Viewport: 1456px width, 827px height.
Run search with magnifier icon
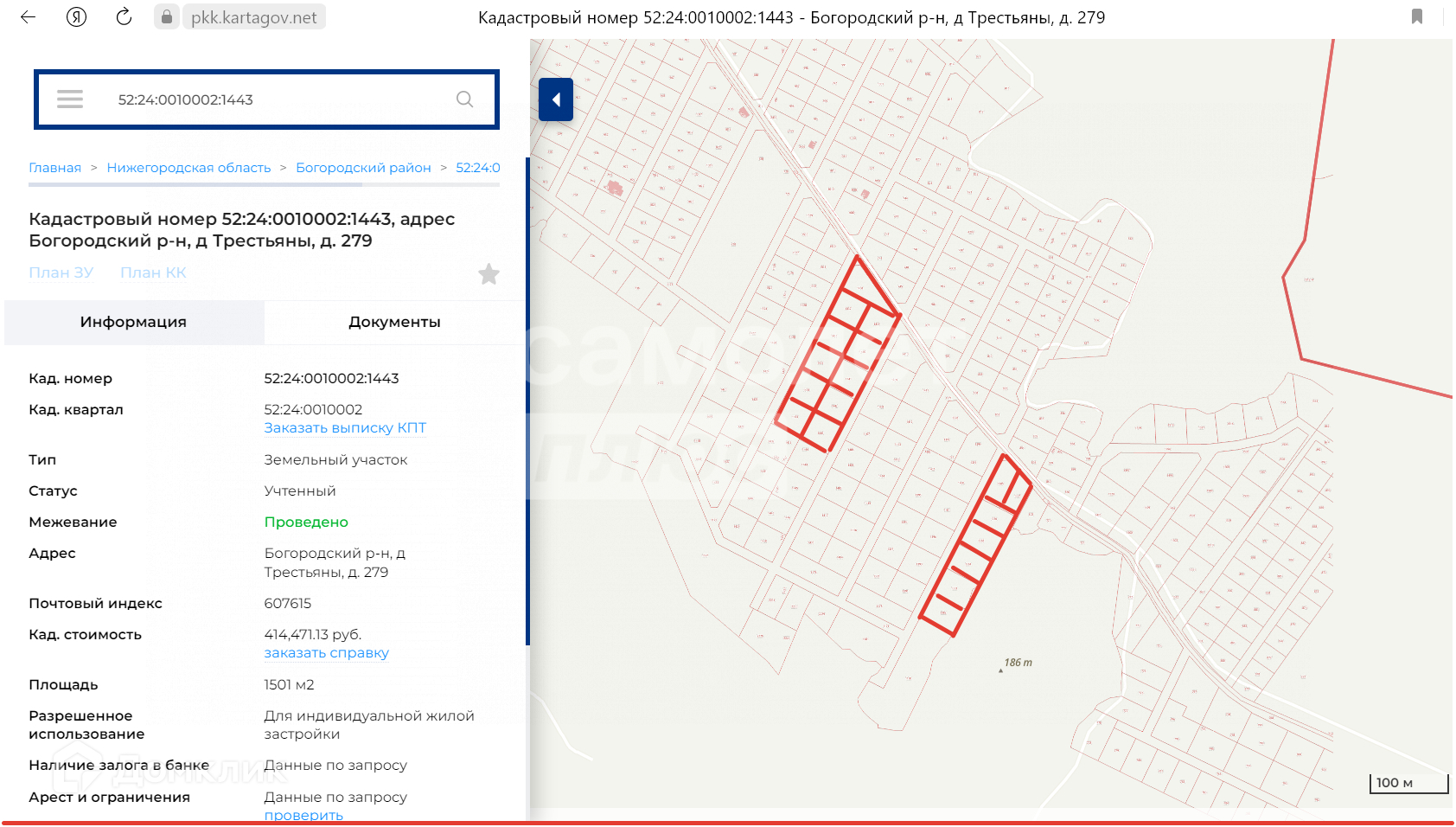pyautogui.click(x=464, y=99)
